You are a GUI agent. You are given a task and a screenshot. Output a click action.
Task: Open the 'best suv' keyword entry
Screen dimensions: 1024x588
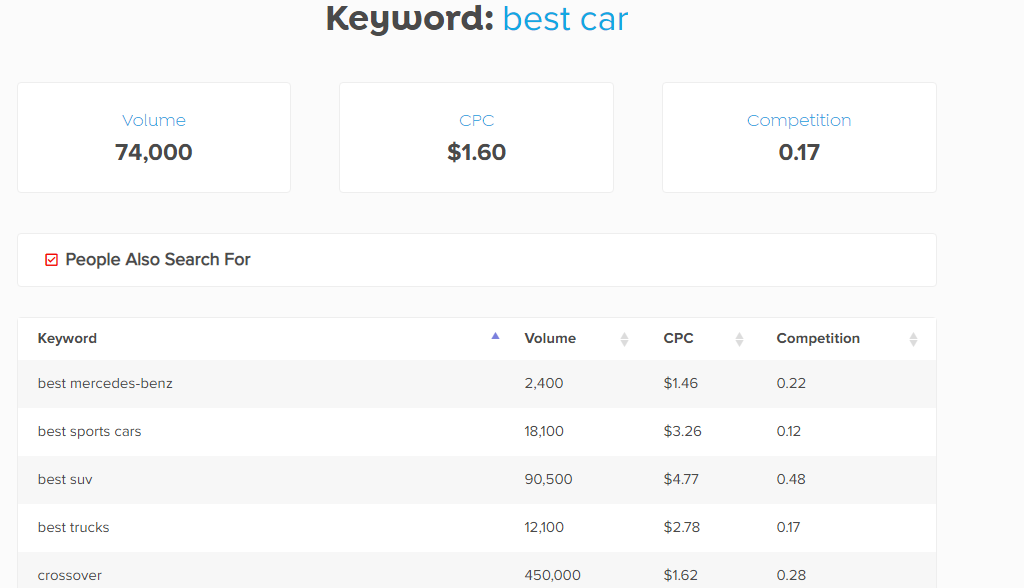click(x=65, y=480)
